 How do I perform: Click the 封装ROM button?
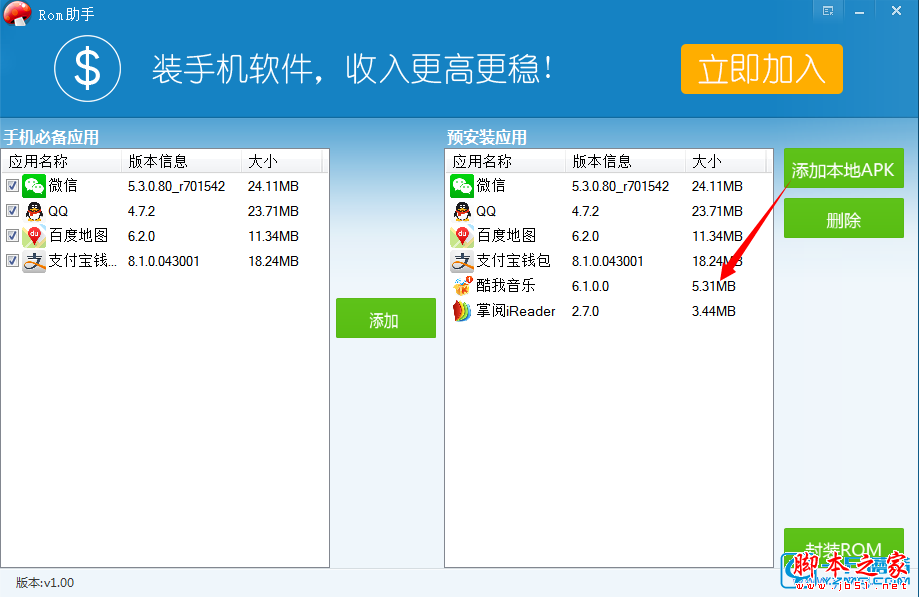(843, 548)
